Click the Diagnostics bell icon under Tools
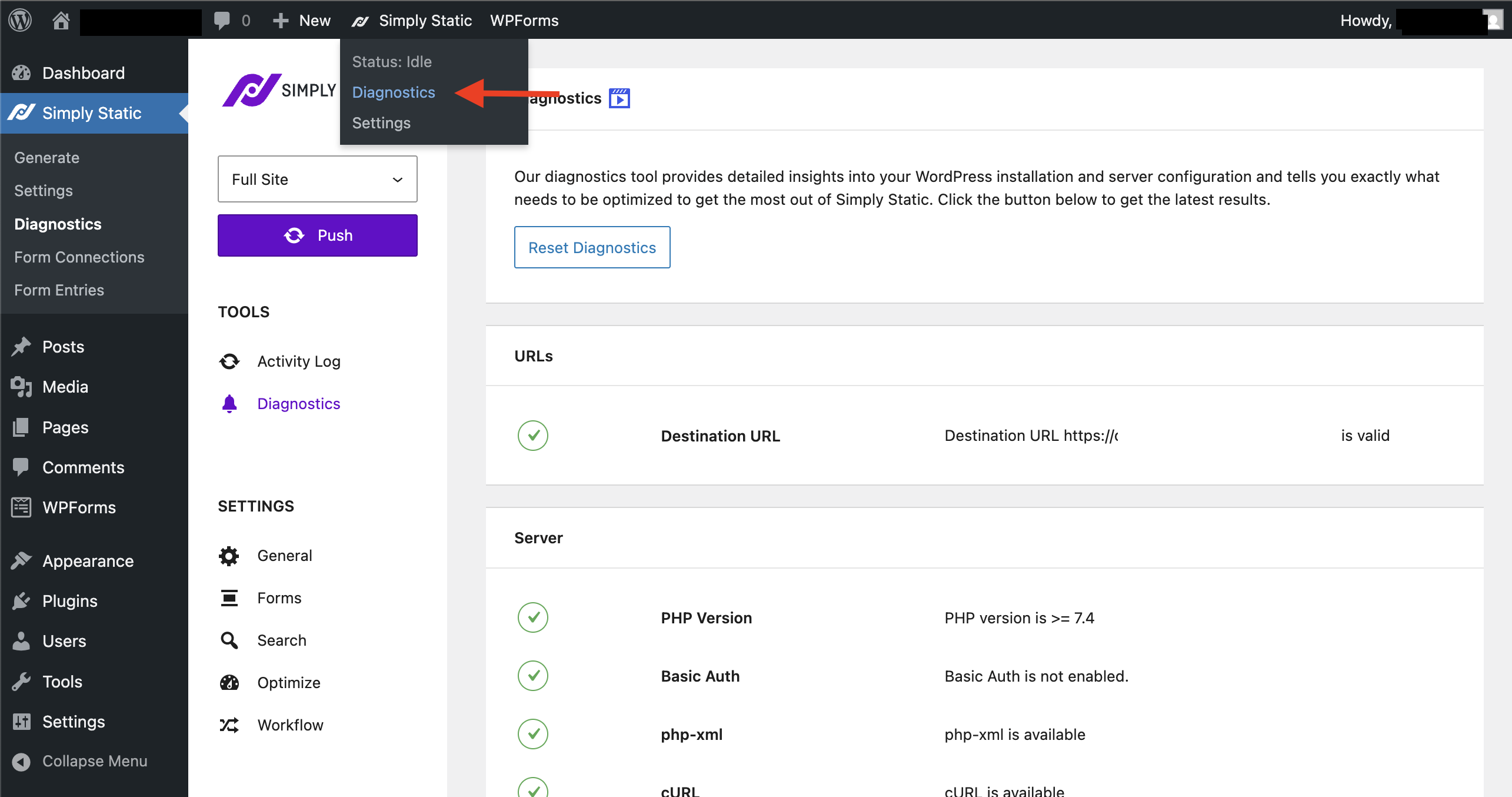The width and height of the screenshot is (1512, 797). [229, 403]
